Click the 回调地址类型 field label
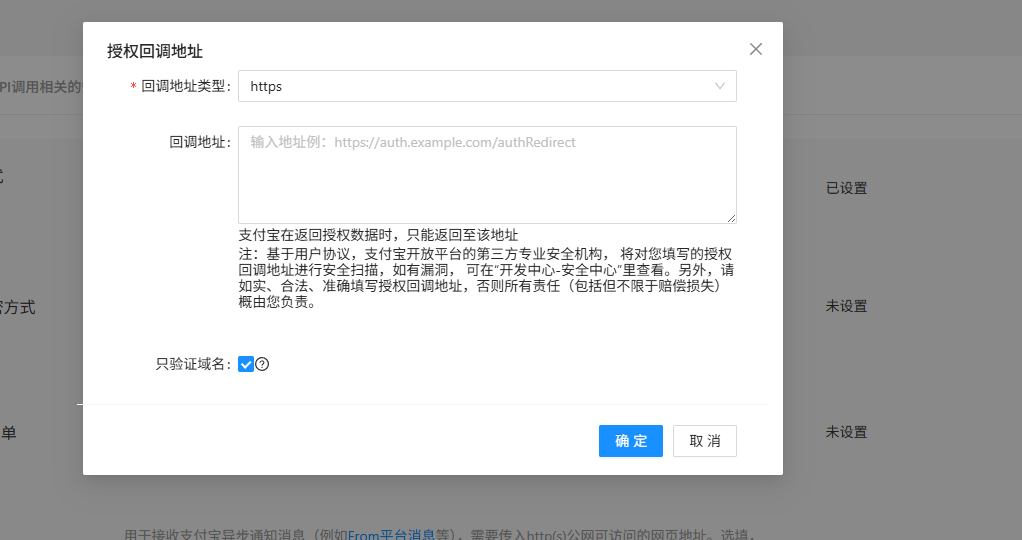The height and width of the screenshot is (540, 1022). (x=186, y=86)
